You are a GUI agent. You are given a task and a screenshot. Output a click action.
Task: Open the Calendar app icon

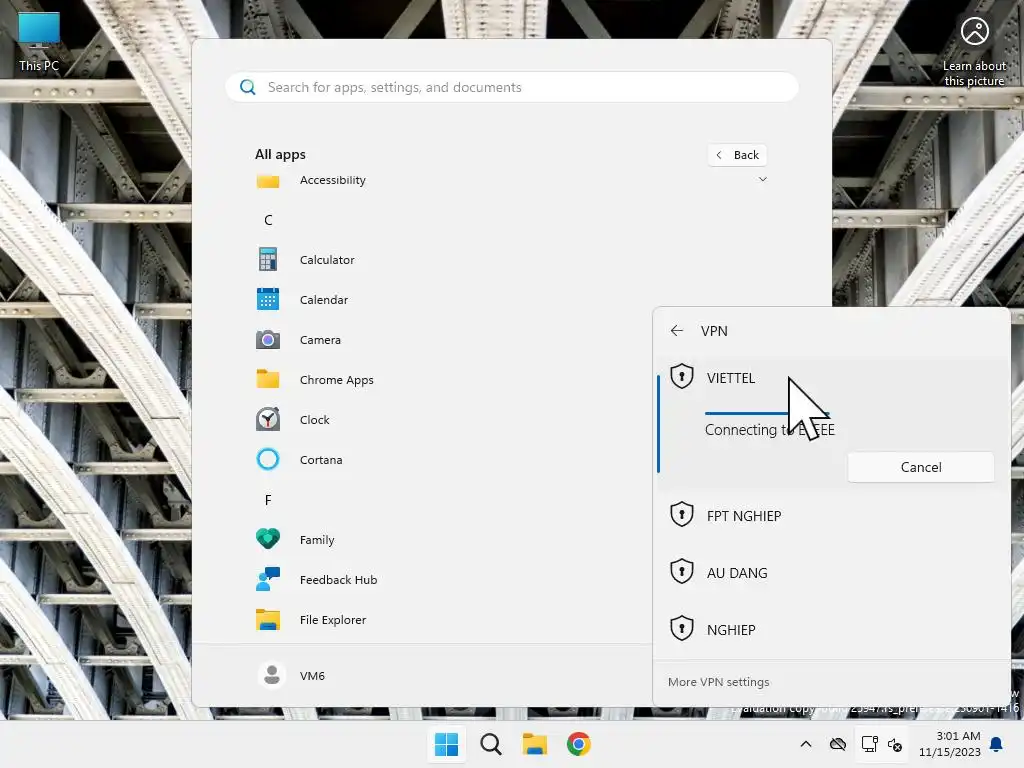pos(268,299)
